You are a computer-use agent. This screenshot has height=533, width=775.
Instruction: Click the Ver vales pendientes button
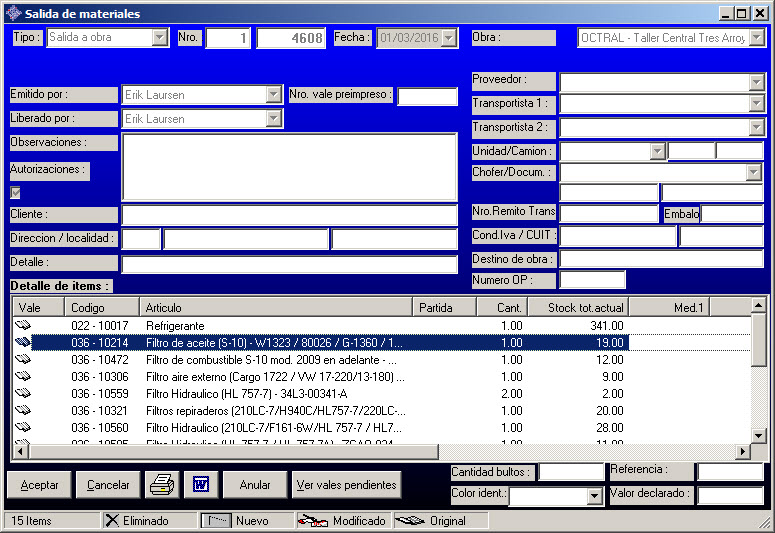[x=347, y=485]
